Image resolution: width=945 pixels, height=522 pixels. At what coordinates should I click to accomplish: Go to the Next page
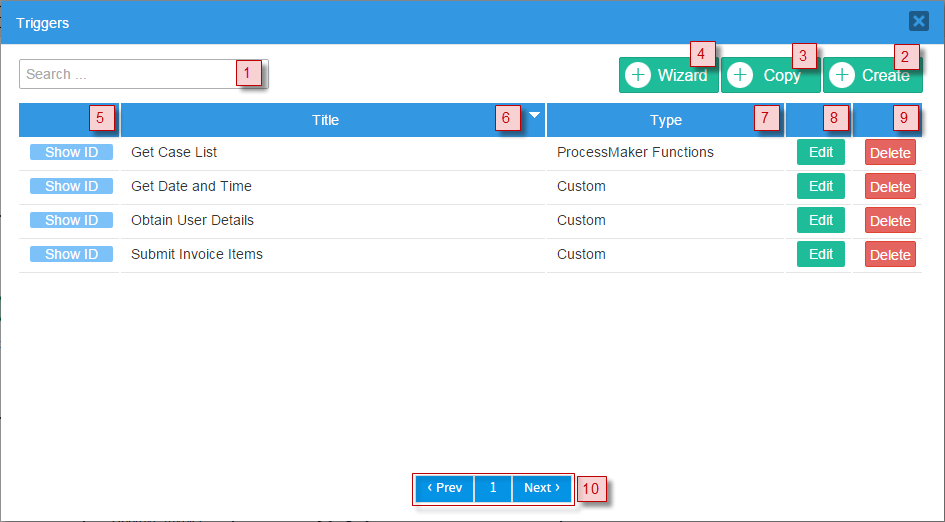(x=542, y=488)
